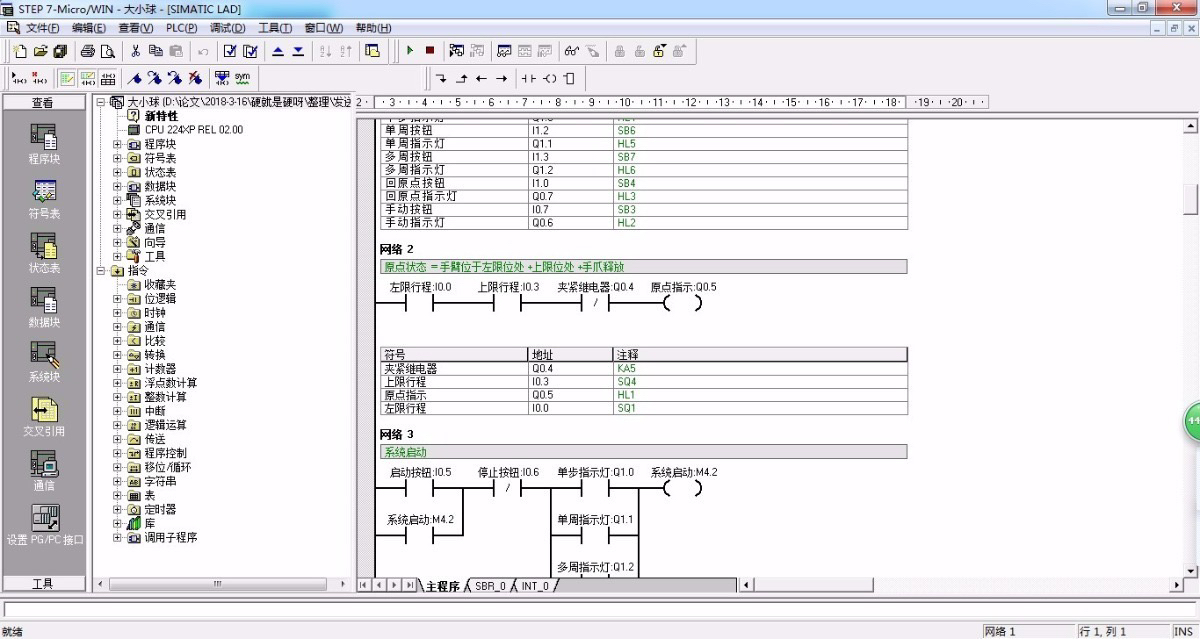
Task: Click the editor vertical scrollbar thumb
Action: (x=1190, y=199)
